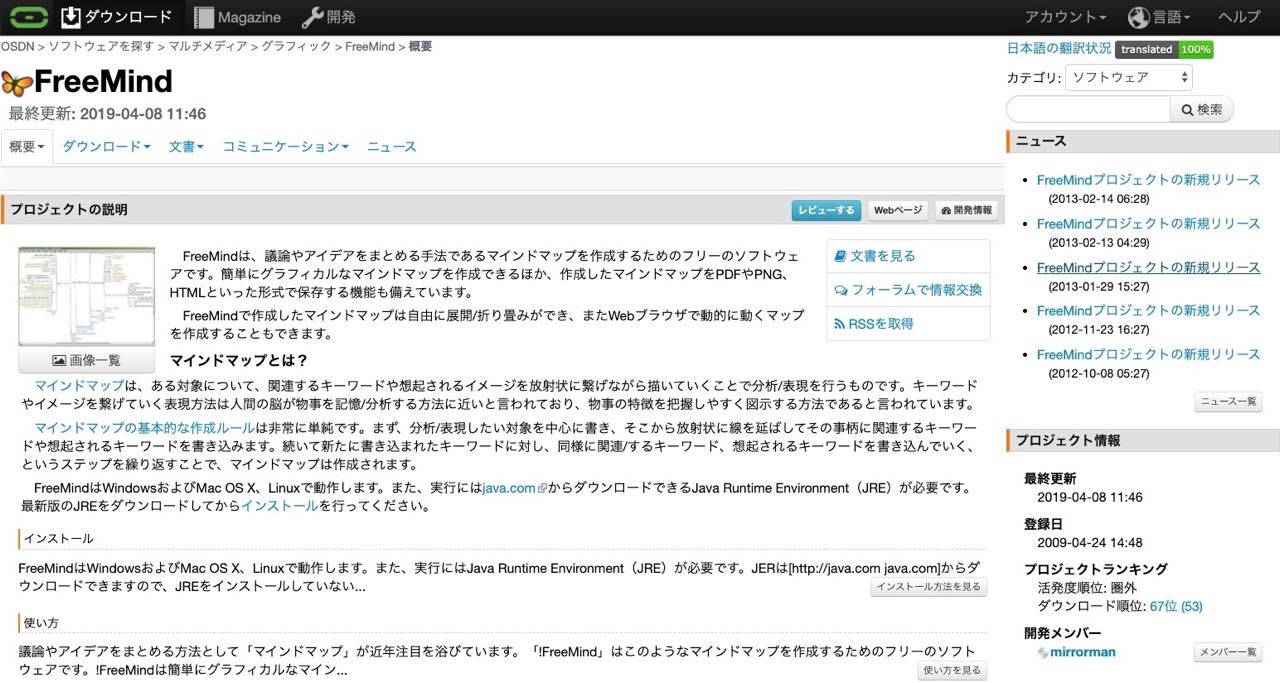Image resolution: width=1280 pixels, height=683 pixels.
Task: Click the inline インストール link in description
Action: [279, 506]
